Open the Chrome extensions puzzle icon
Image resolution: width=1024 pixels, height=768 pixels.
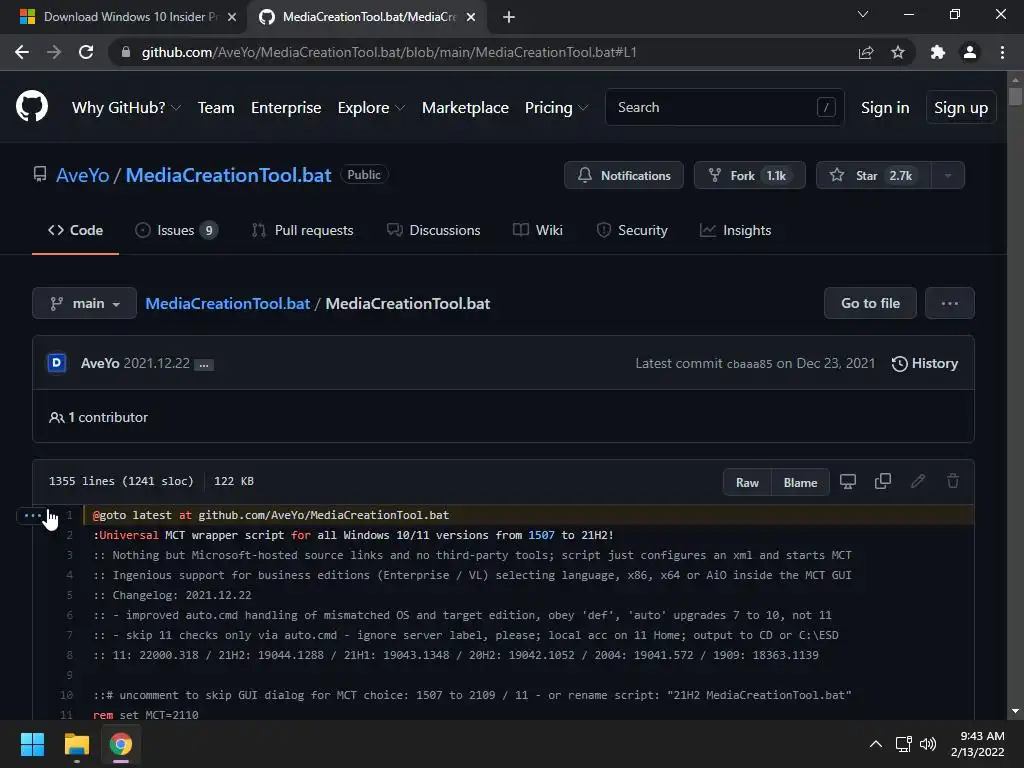pyautogui.click(x=938, y=52)
